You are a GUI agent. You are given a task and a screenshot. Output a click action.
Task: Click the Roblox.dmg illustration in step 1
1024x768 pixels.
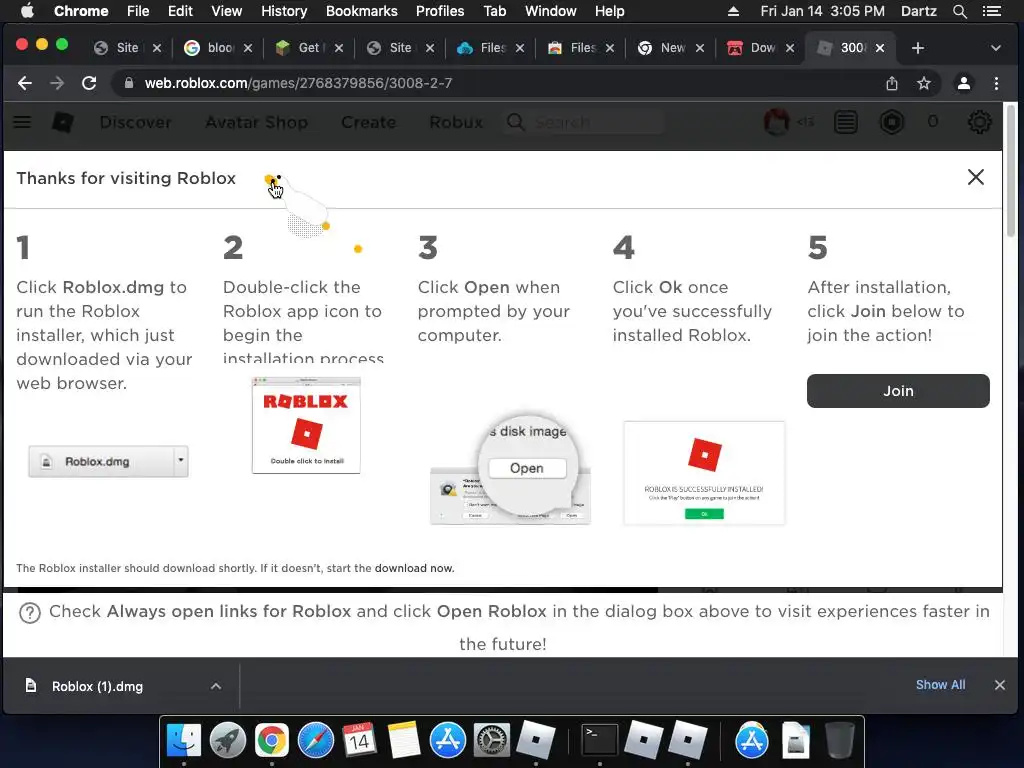pyautogui.click(x=108, y=462)
